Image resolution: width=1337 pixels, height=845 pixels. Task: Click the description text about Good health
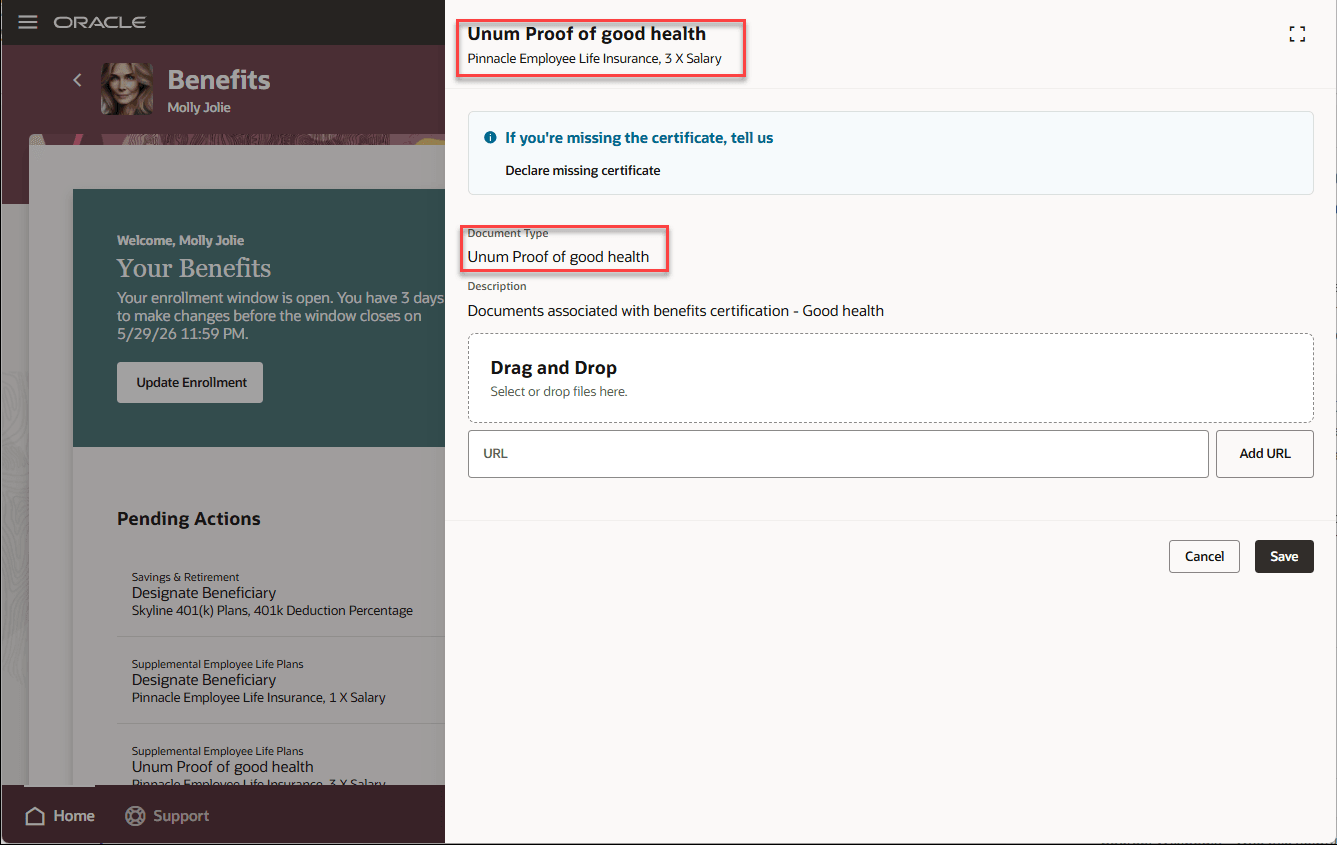click(676, 311)
